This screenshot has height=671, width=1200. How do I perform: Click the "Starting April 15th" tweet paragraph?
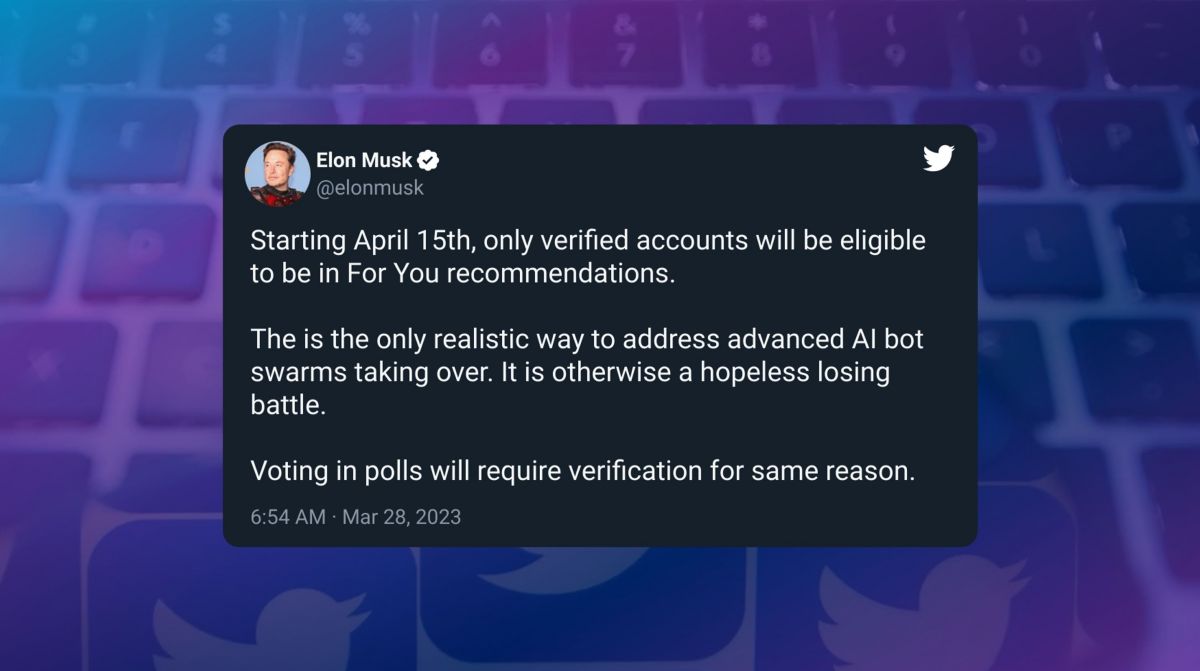tap(588, 257)
